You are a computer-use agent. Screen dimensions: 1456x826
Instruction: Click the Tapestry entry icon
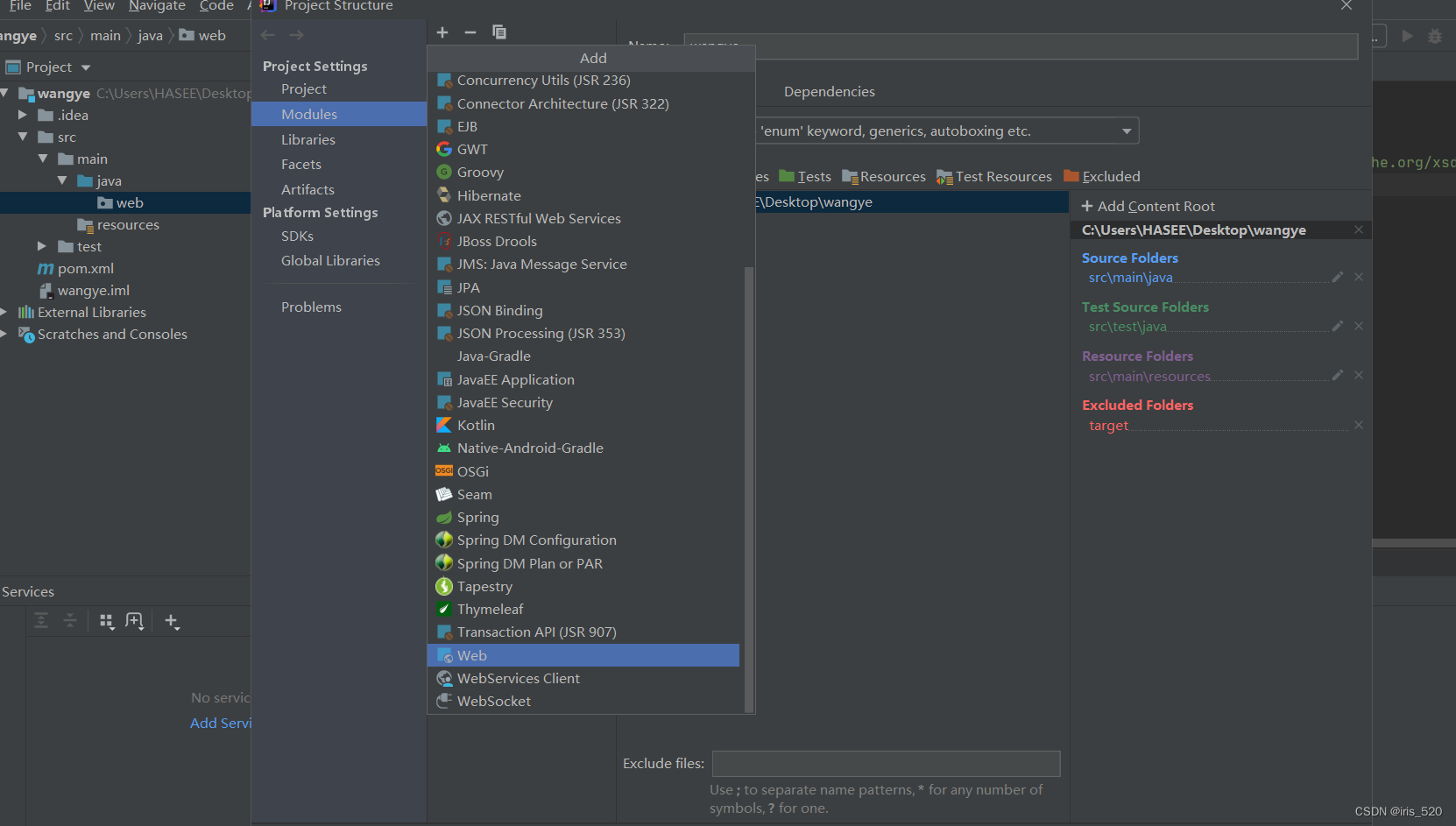444,587
